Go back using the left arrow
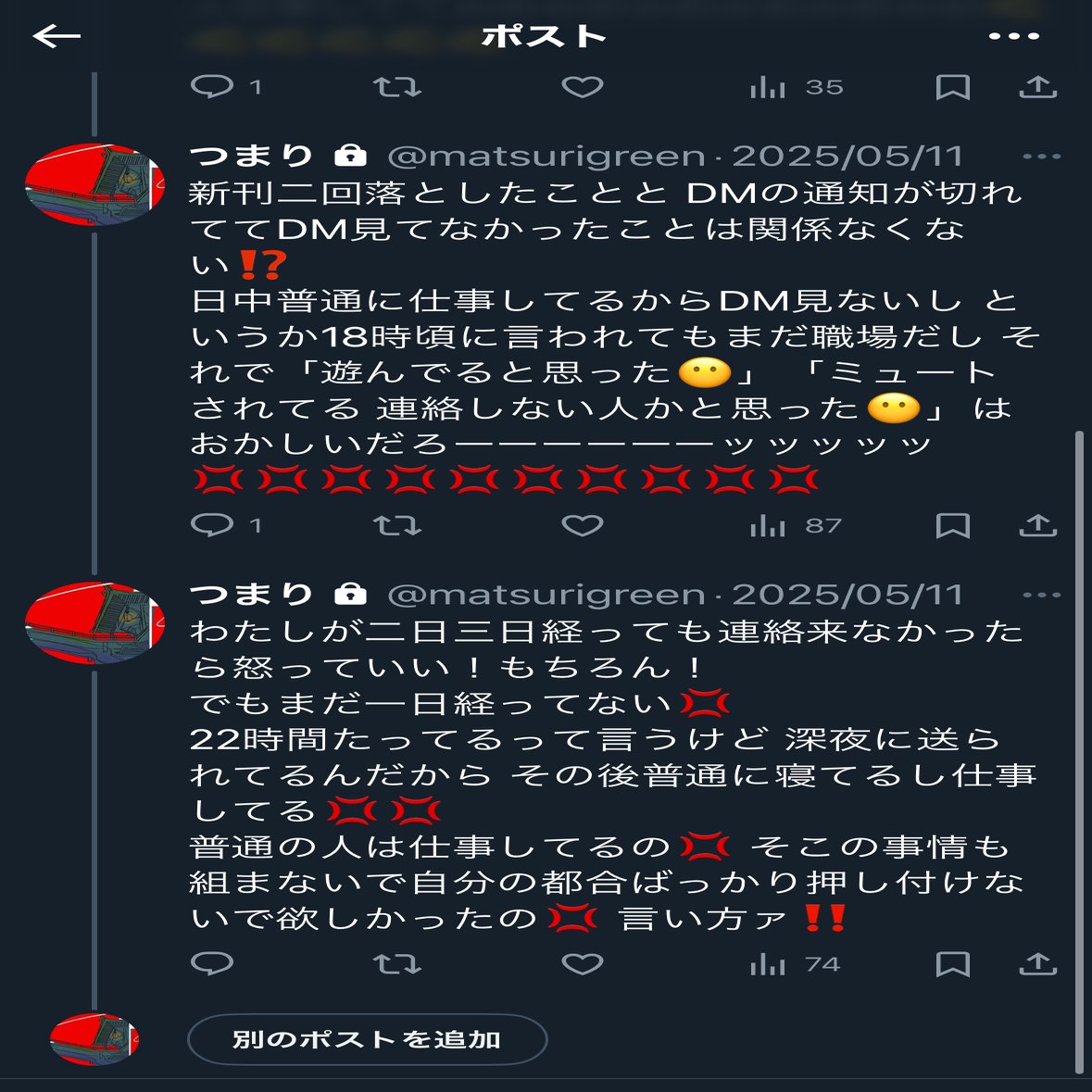 (x=56, y=36)
